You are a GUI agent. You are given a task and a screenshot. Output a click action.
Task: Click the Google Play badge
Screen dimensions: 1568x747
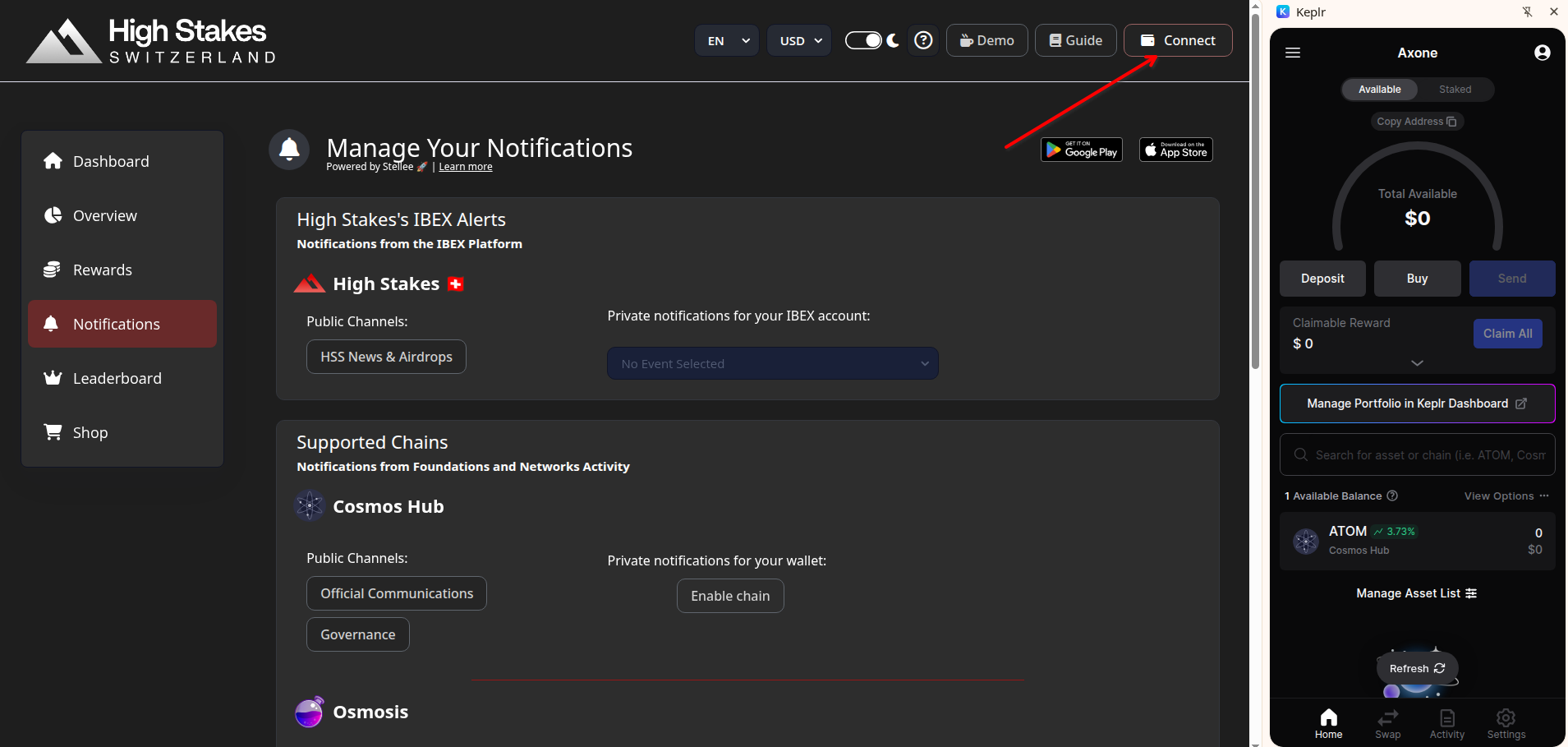tap(1082, 150)
